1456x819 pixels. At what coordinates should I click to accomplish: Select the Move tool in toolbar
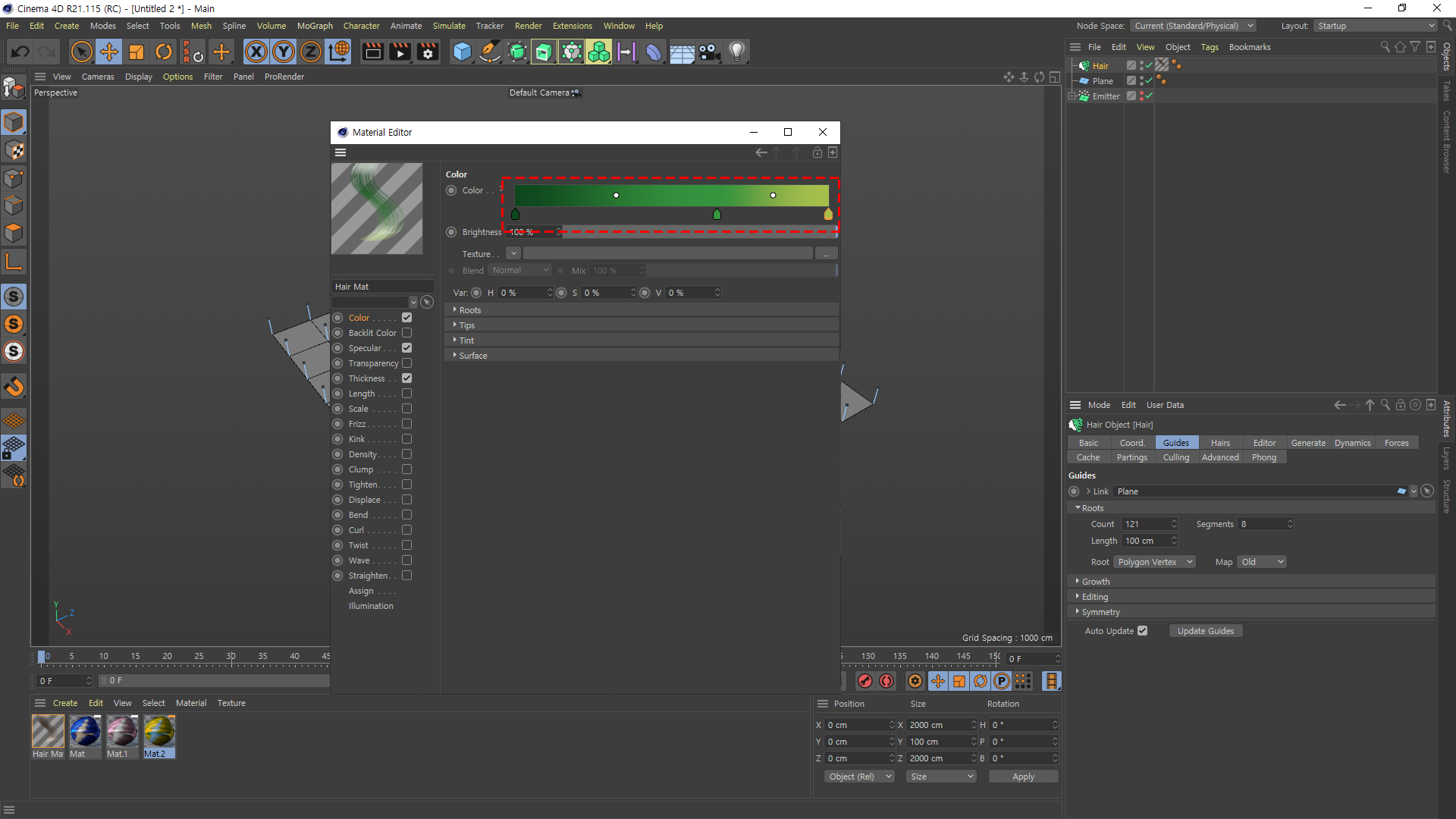click(x=109, y=52)
